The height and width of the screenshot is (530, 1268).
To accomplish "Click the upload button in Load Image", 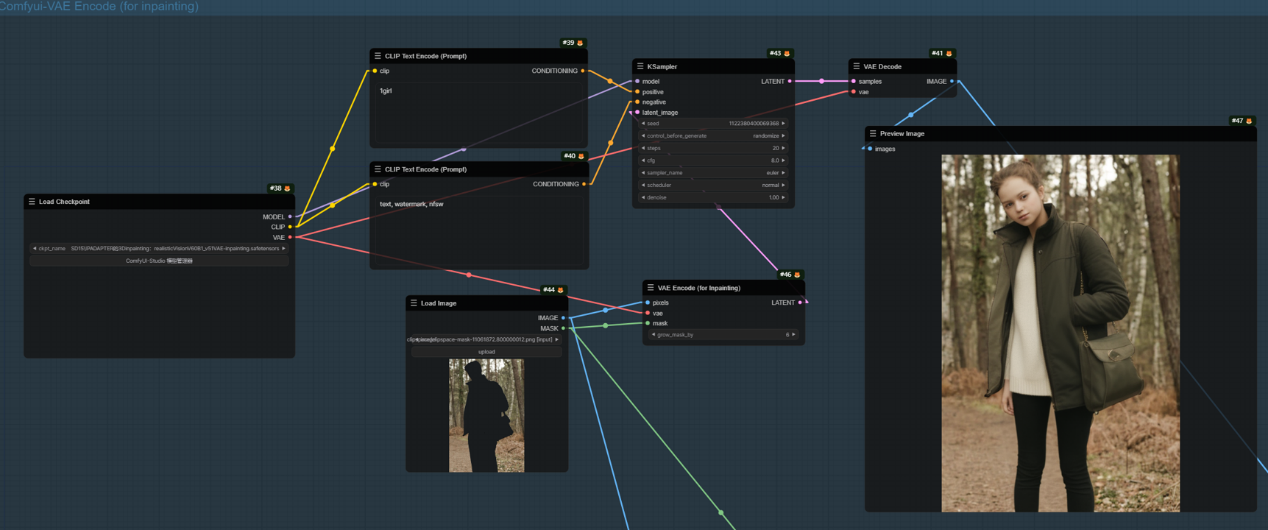I will (x=486, y=352).
